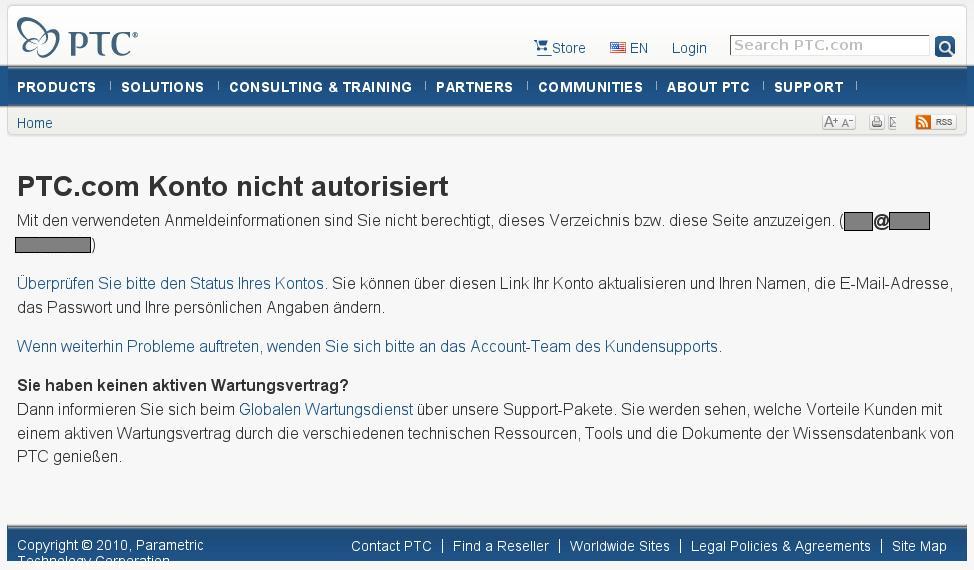Increase font size with A+ icon
Image resolution: width=974 pixels, height=570 pixels.
pos(831,122)
